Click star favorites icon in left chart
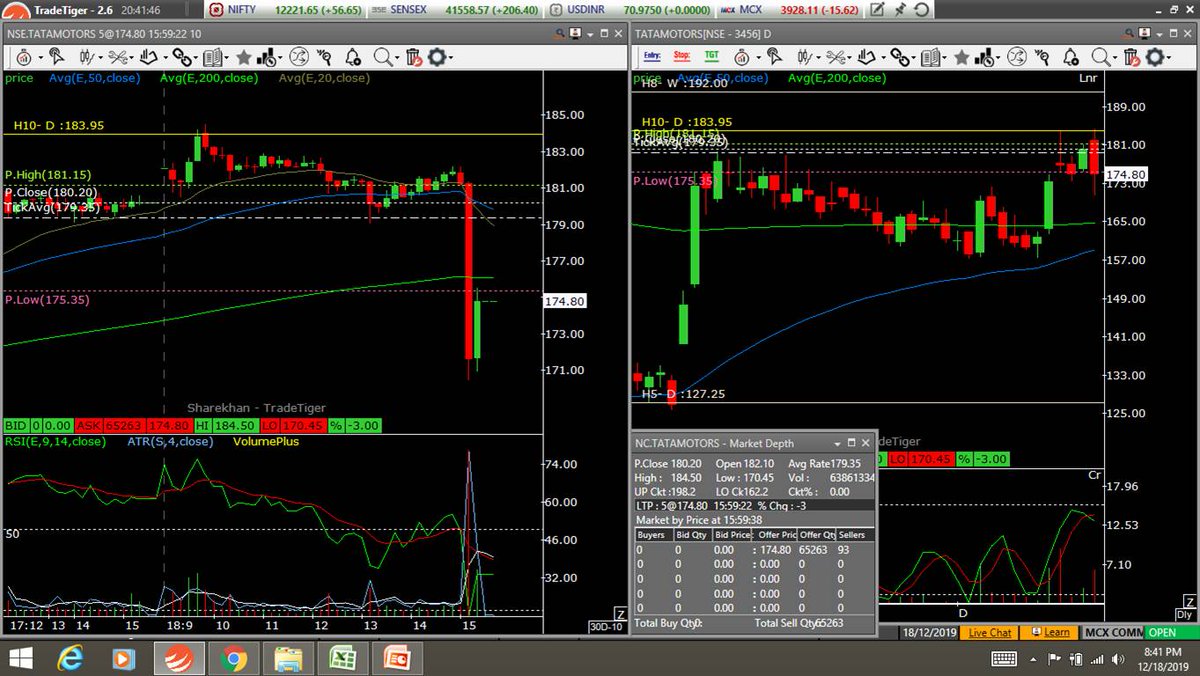The width and height of the screenshot is (1200, 676). pyautogui.click(x=243, y=56)
